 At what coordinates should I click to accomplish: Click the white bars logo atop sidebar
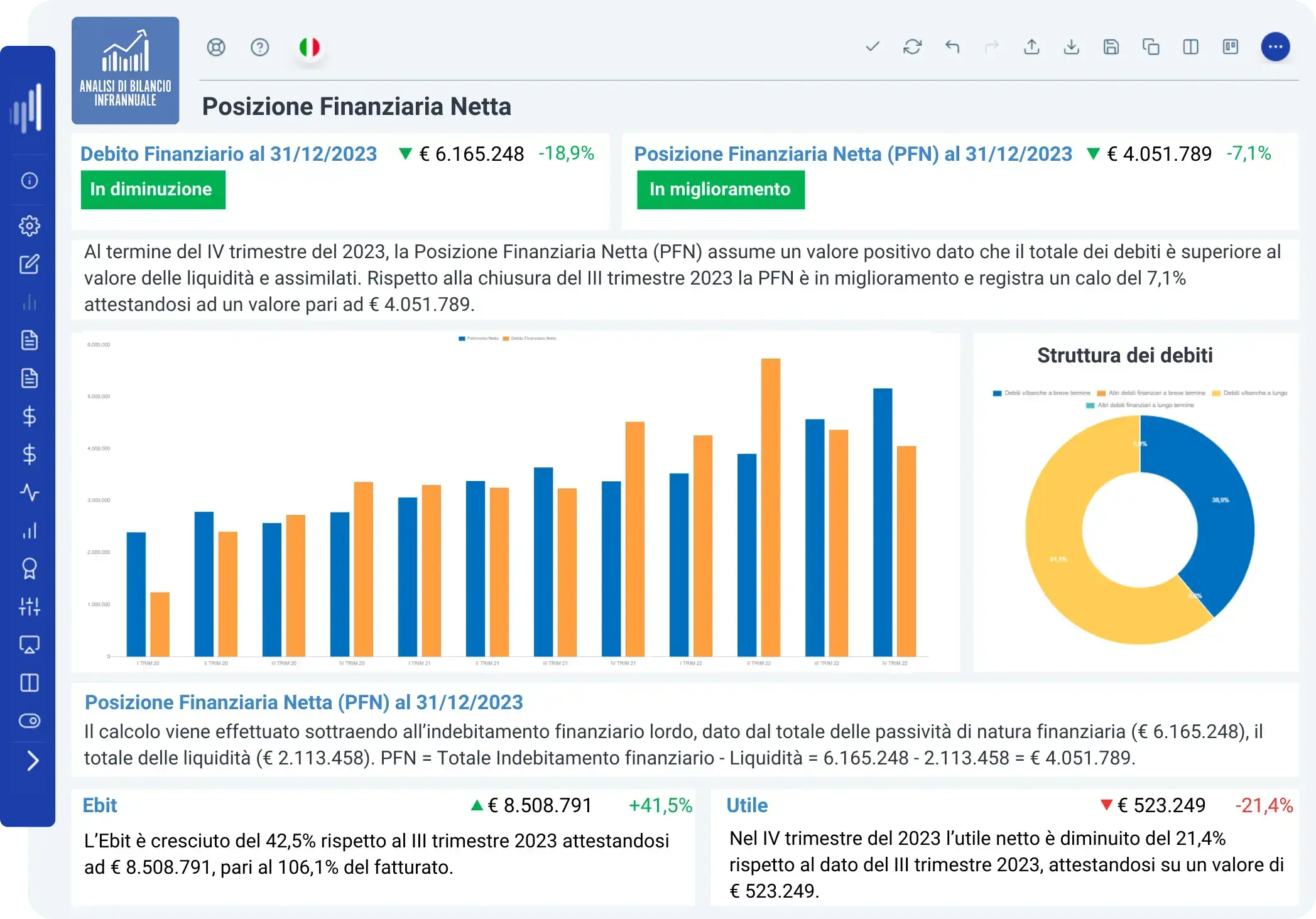pyautogui.click(x=26, y=107)
